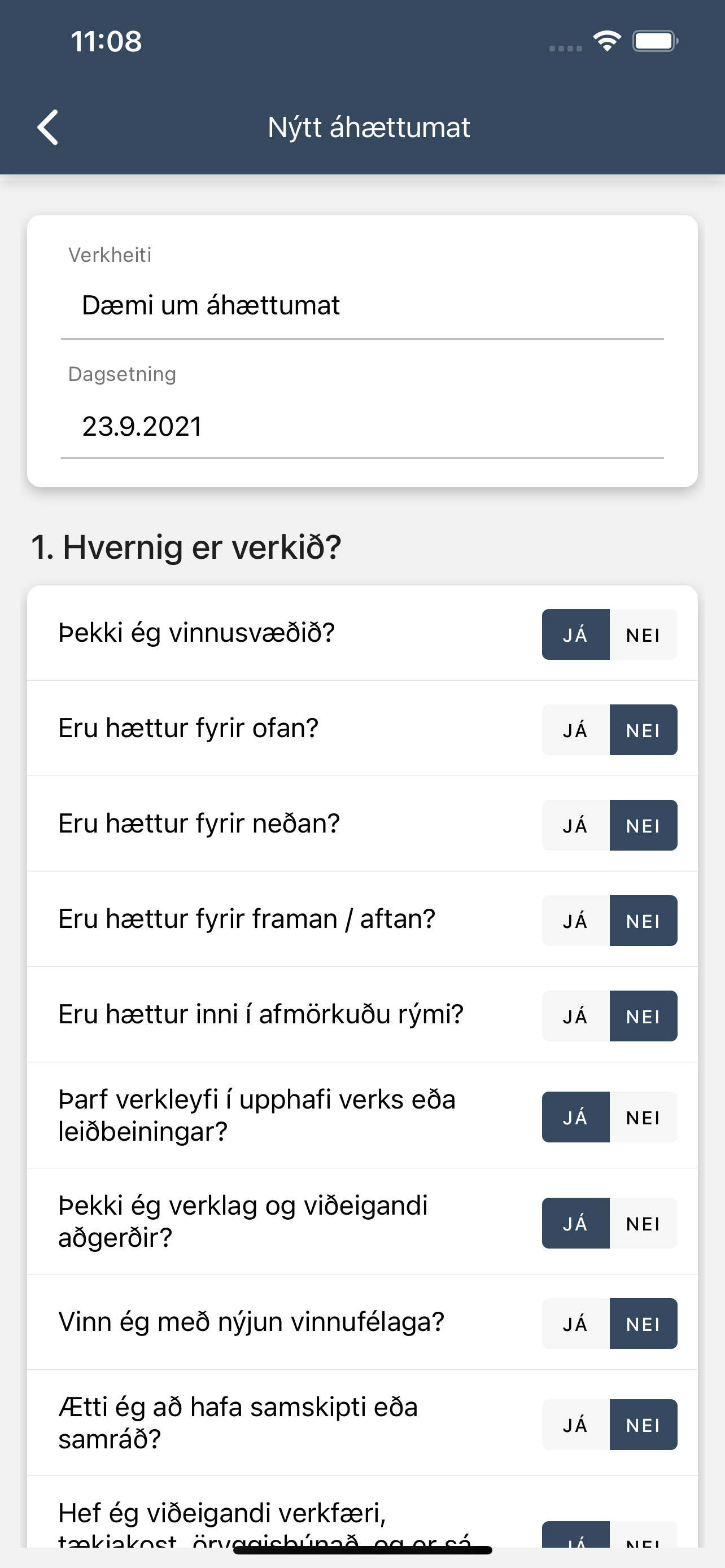Select NEI for Eru hættur fyrir ofan?

[644, 730]
